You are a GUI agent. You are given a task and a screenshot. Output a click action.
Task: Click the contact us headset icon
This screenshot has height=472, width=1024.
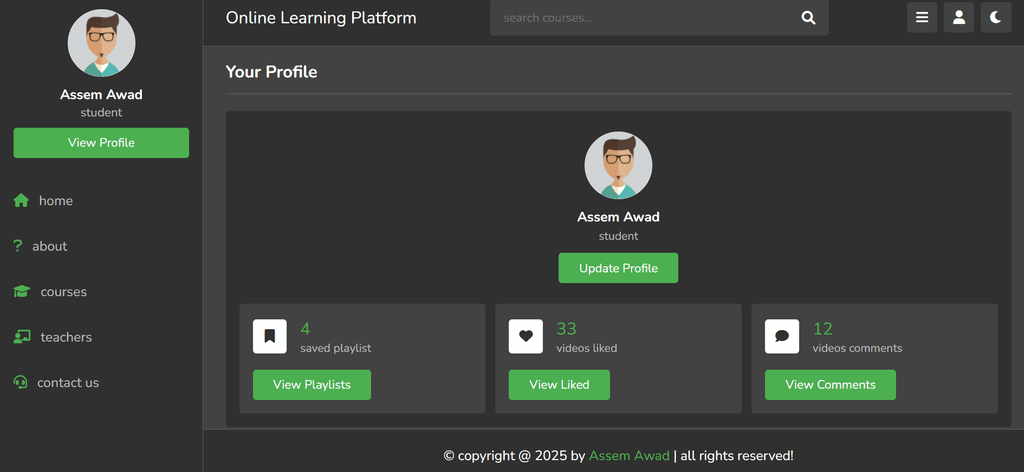(x=20, y=383)
